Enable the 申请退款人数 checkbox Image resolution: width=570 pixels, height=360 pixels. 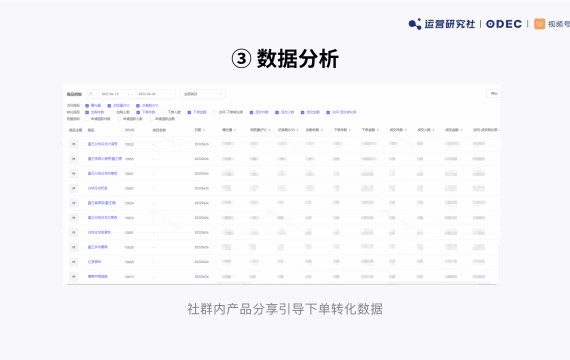click(119, 119)
